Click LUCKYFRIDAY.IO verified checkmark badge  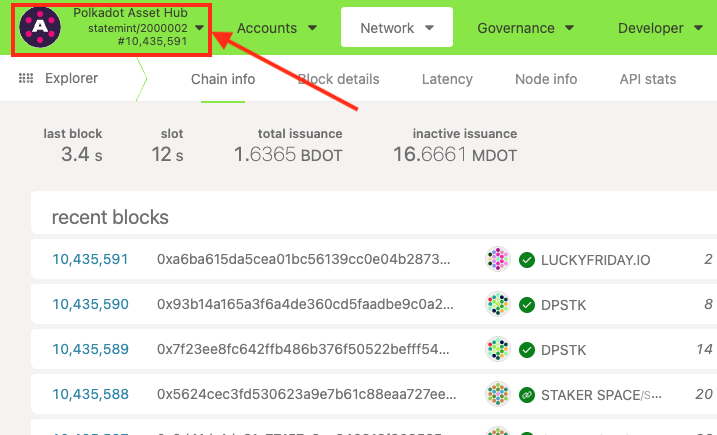click(527, 260)
